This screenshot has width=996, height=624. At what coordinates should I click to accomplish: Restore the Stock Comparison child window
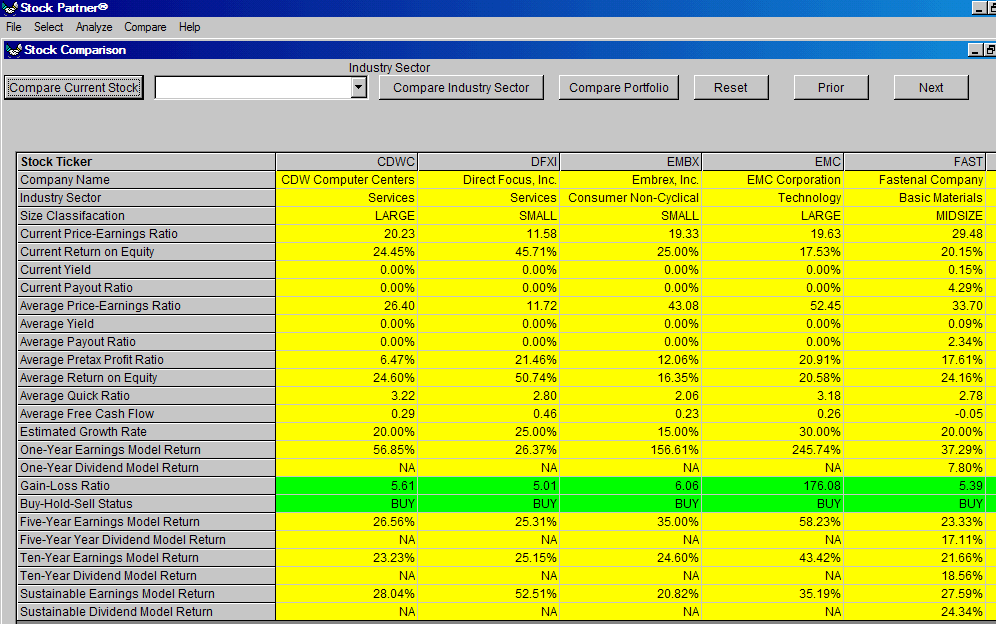pyautogui.click(x=990, y=50)
